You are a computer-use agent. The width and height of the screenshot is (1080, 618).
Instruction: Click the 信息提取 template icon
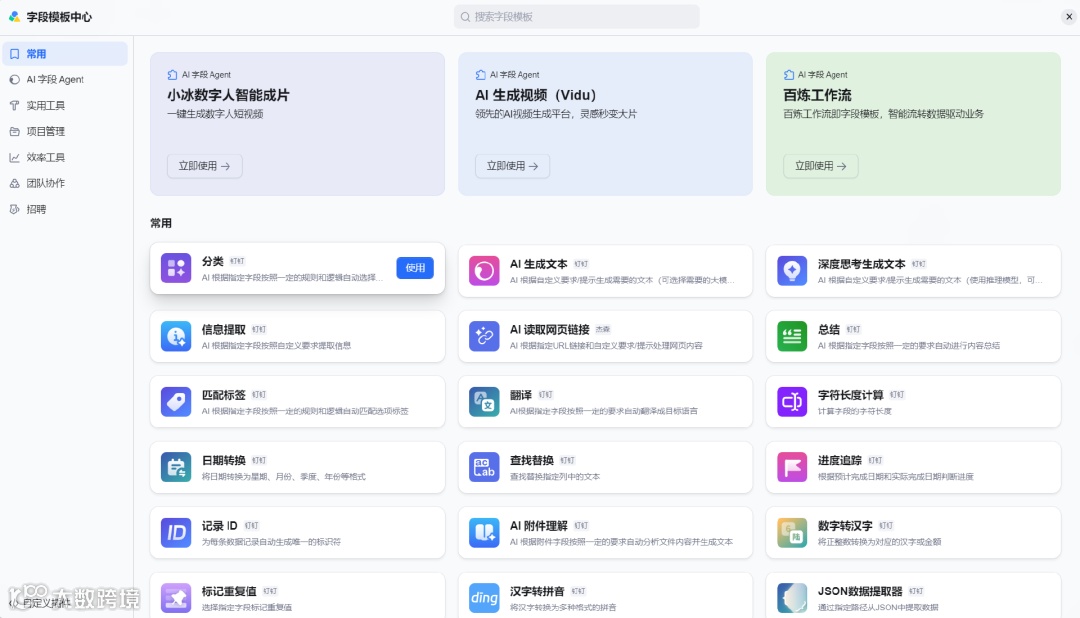[176, 336]
